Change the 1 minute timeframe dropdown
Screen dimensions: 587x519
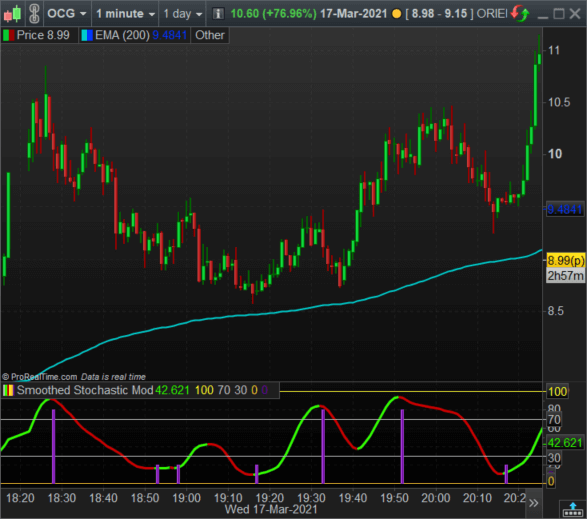125,14
